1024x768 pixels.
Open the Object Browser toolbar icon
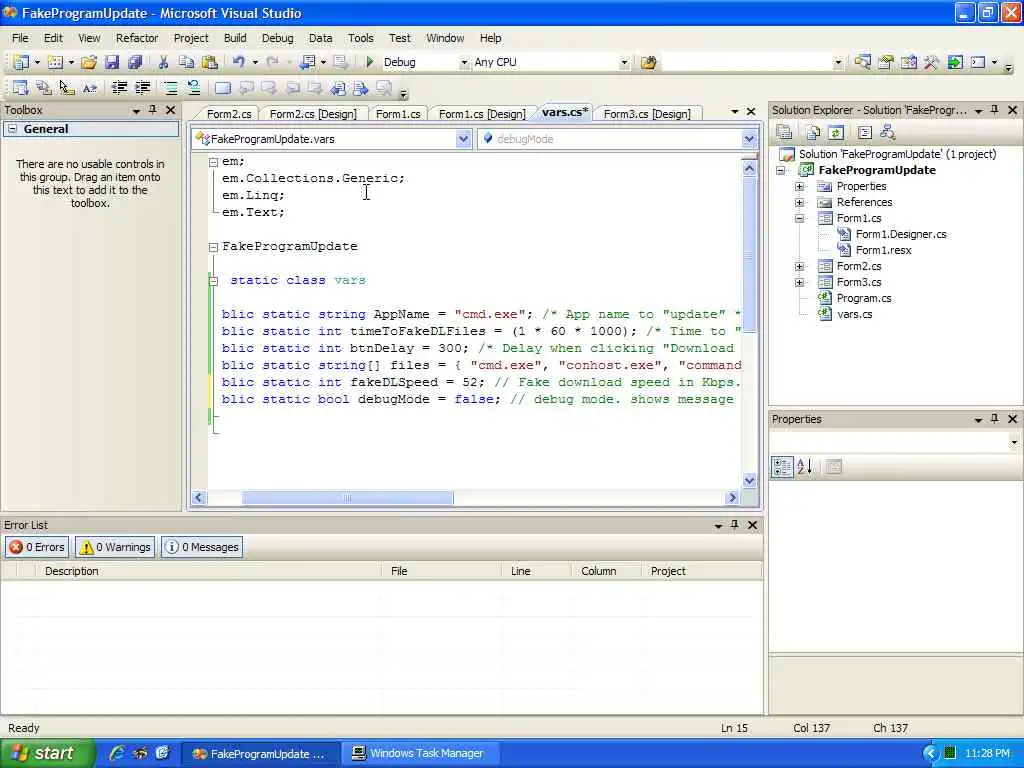pyautogui.click(x=908, y=63)
